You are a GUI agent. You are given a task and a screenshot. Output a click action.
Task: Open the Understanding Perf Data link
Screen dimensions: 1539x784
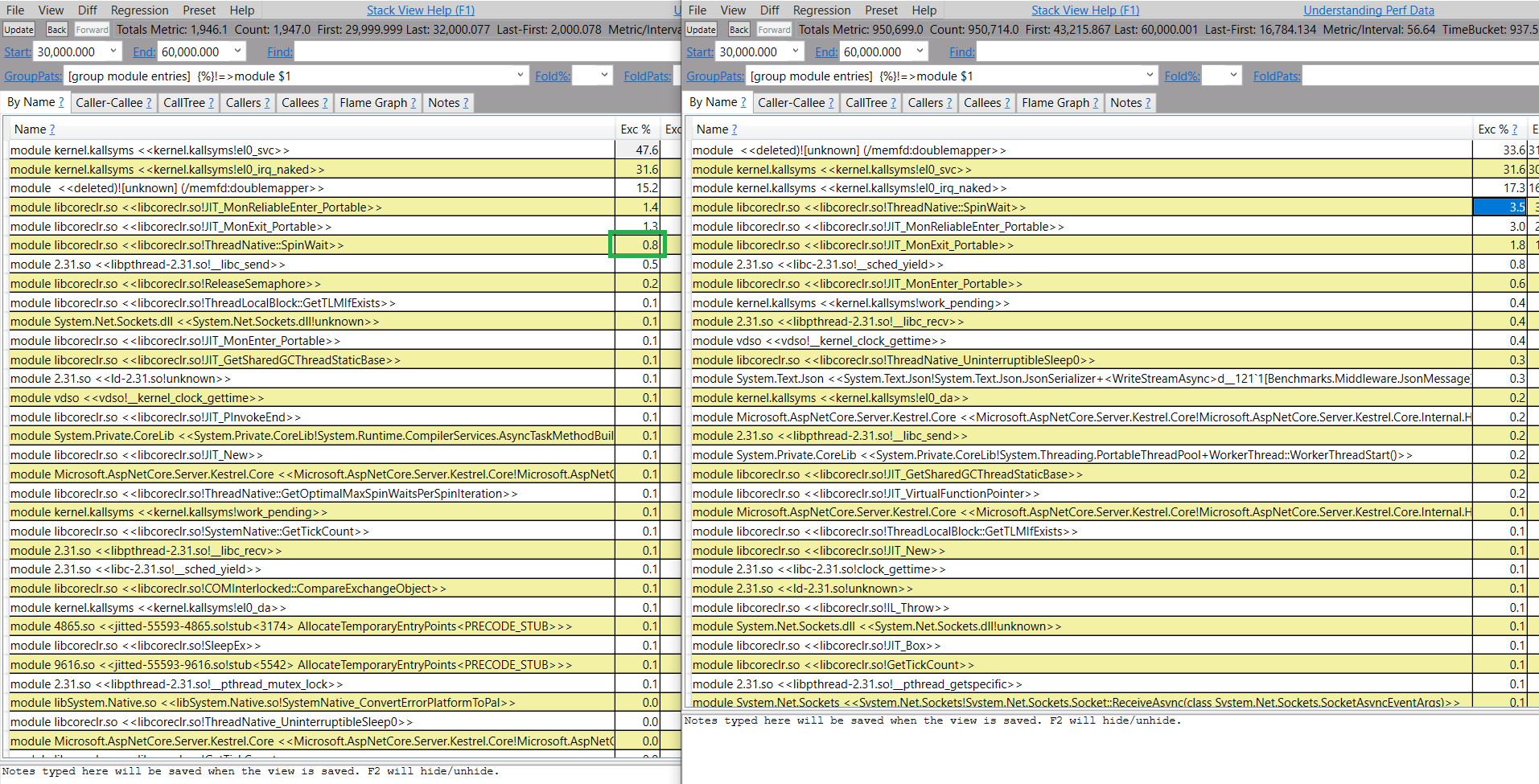1368,10
